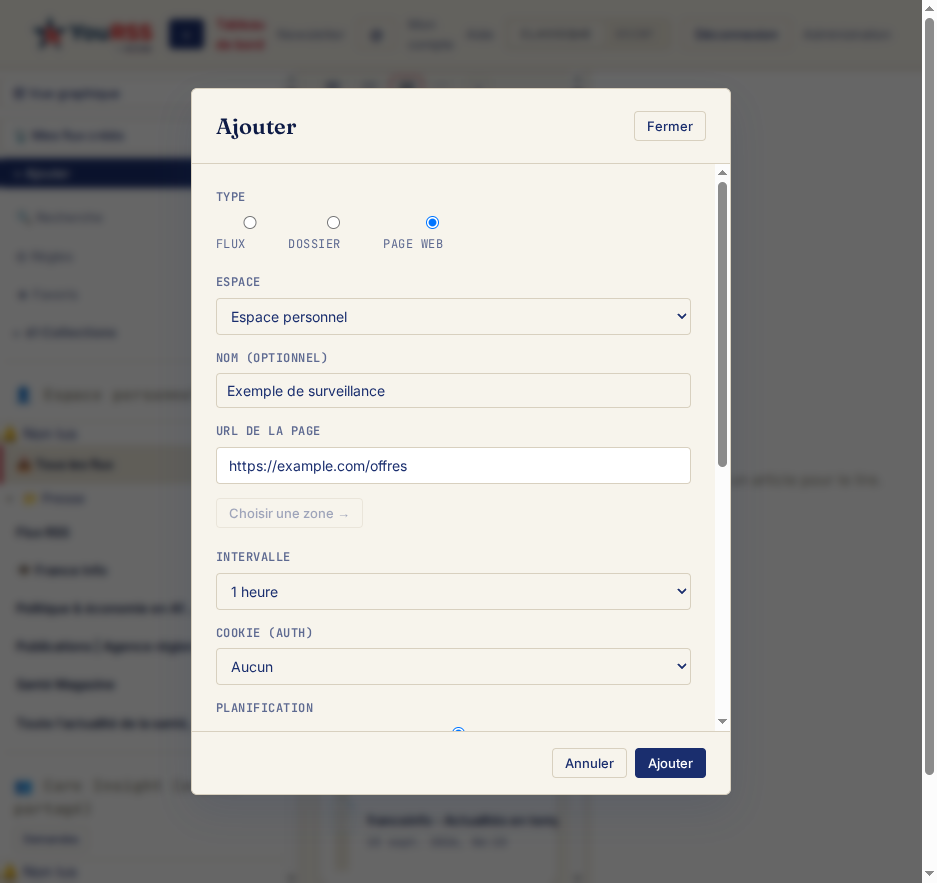Select the Page web radio button

[x=433, y=223]
